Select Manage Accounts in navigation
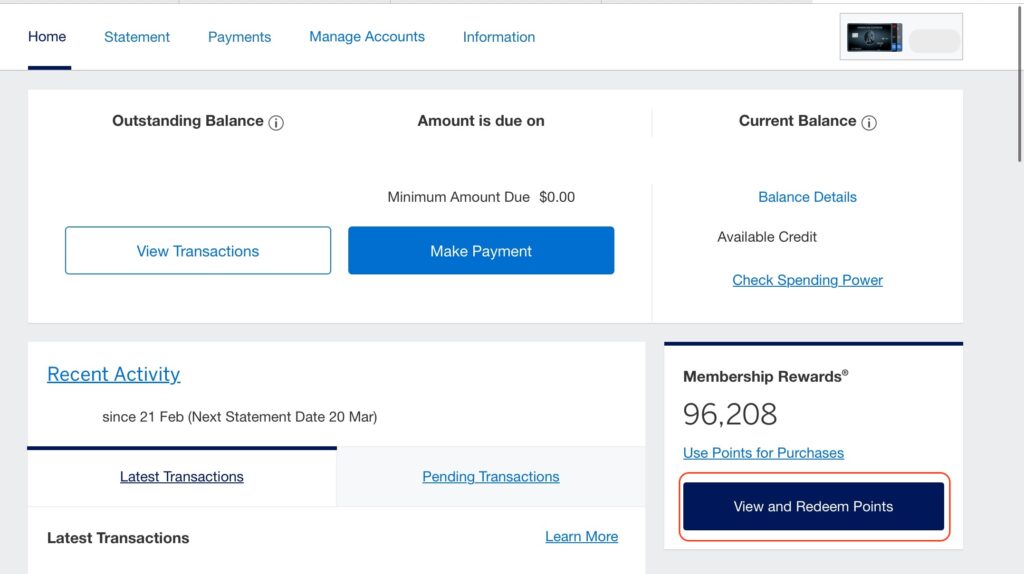The height and width of the screenshot is (574, 1024). pos(367,37)
